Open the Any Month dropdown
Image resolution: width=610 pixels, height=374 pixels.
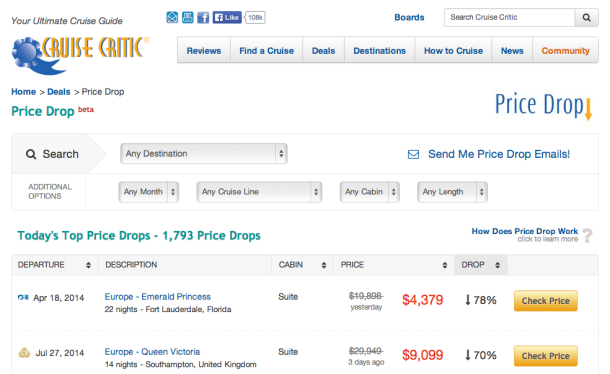point(149,192)
